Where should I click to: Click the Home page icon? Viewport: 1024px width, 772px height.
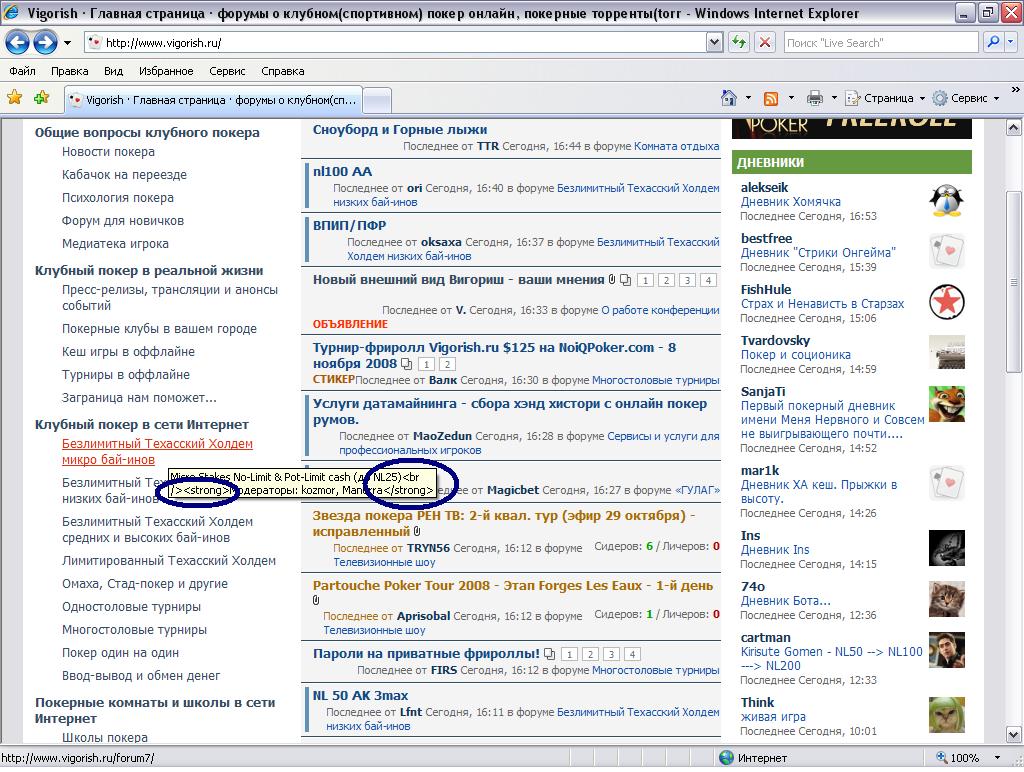730,98
